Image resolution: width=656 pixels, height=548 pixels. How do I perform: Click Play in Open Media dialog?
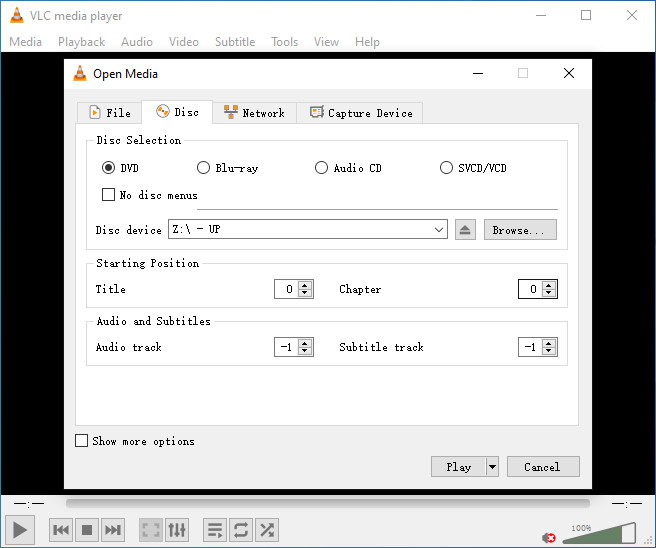click(459, 466)
